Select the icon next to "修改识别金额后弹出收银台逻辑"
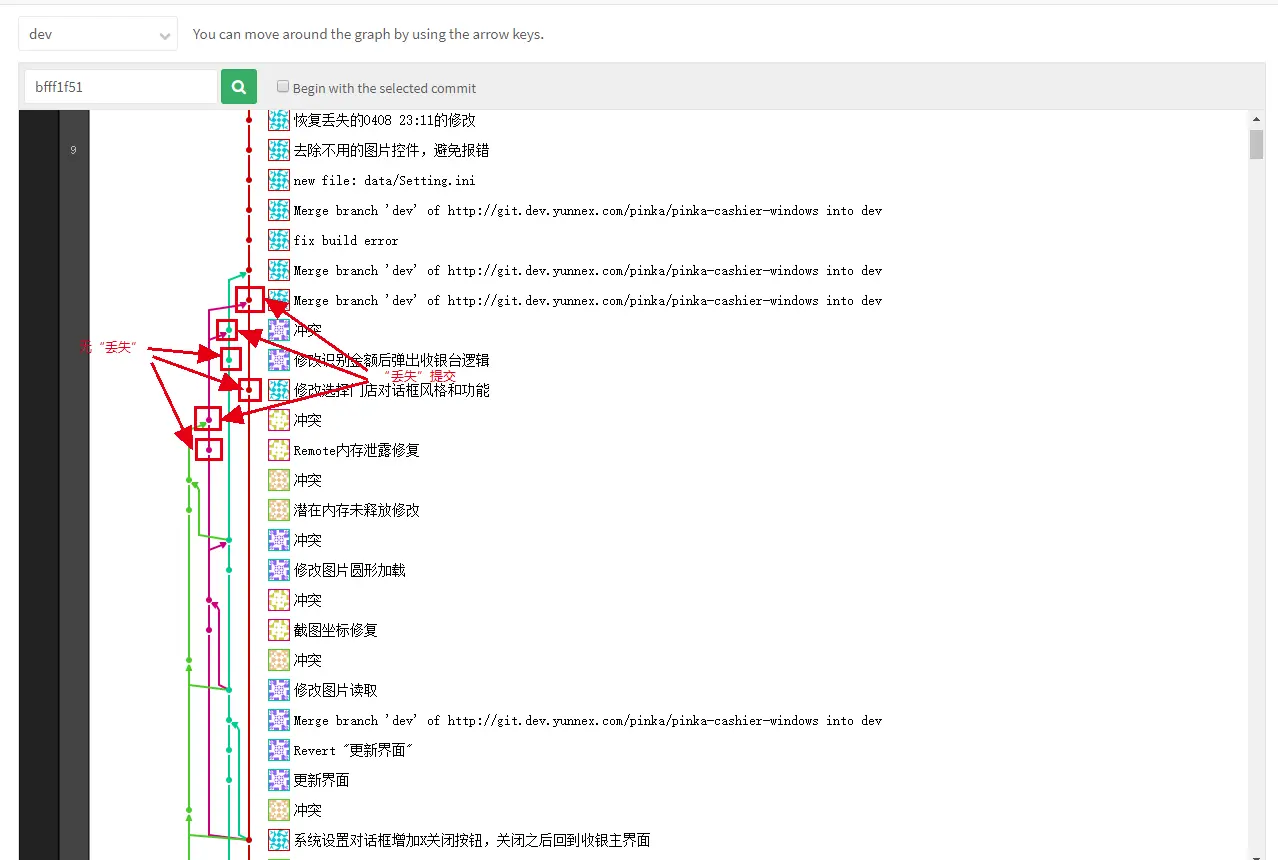This screenshot has width=1278, height=860. pyautogui.click(x=277, y=360)
